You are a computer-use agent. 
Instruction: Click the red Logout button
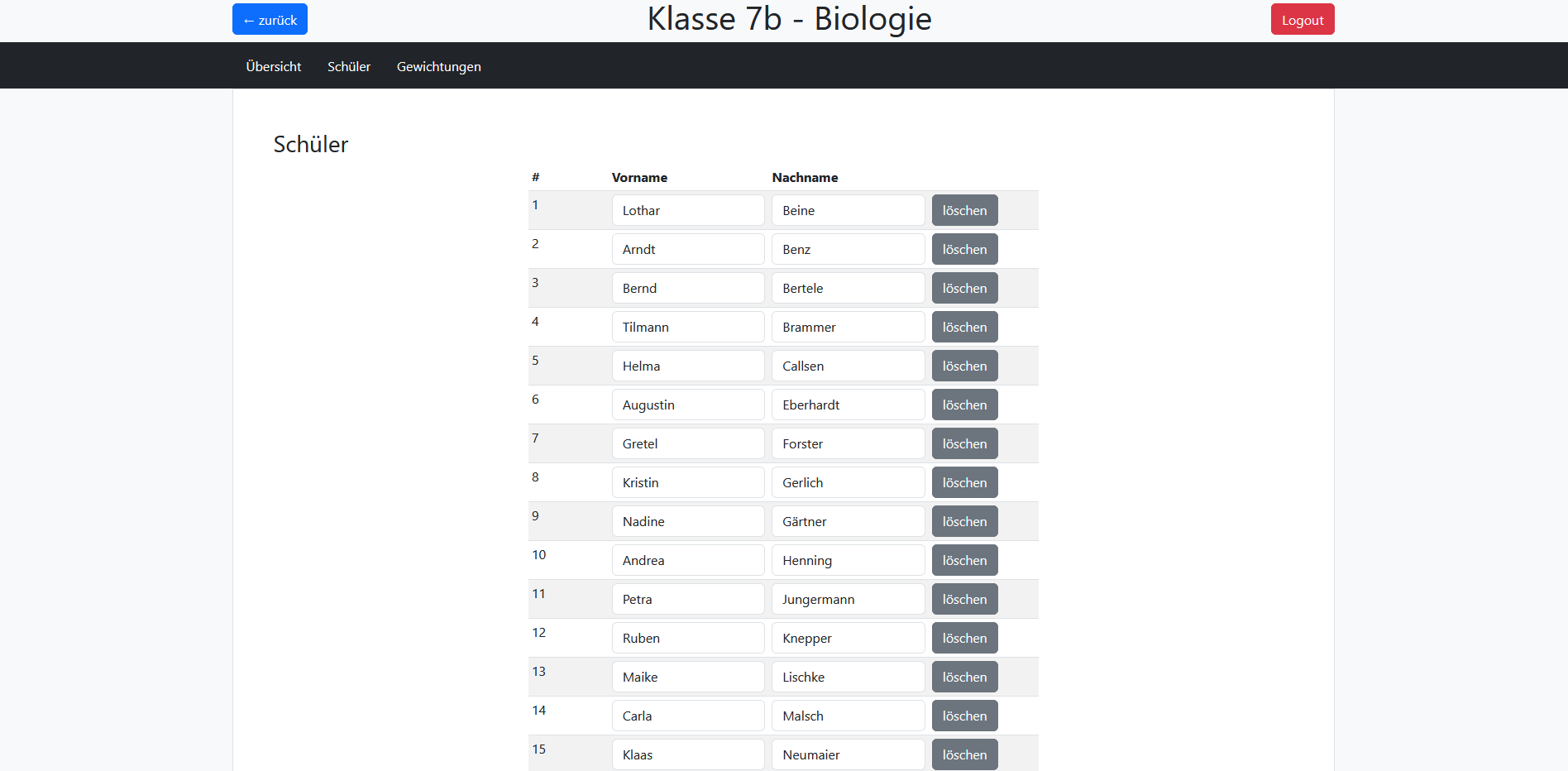pyautogui.click(x=1302, y=18)
